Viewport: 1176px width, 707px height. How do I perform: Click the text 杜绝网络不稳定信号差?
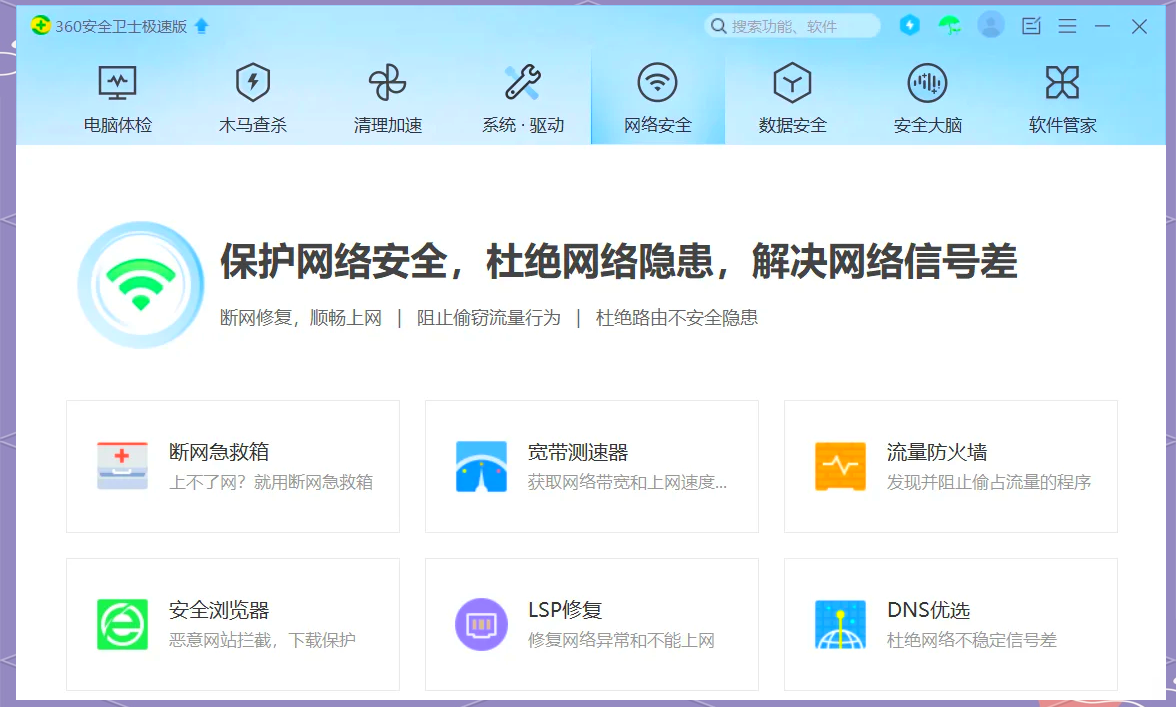point(972,640)
